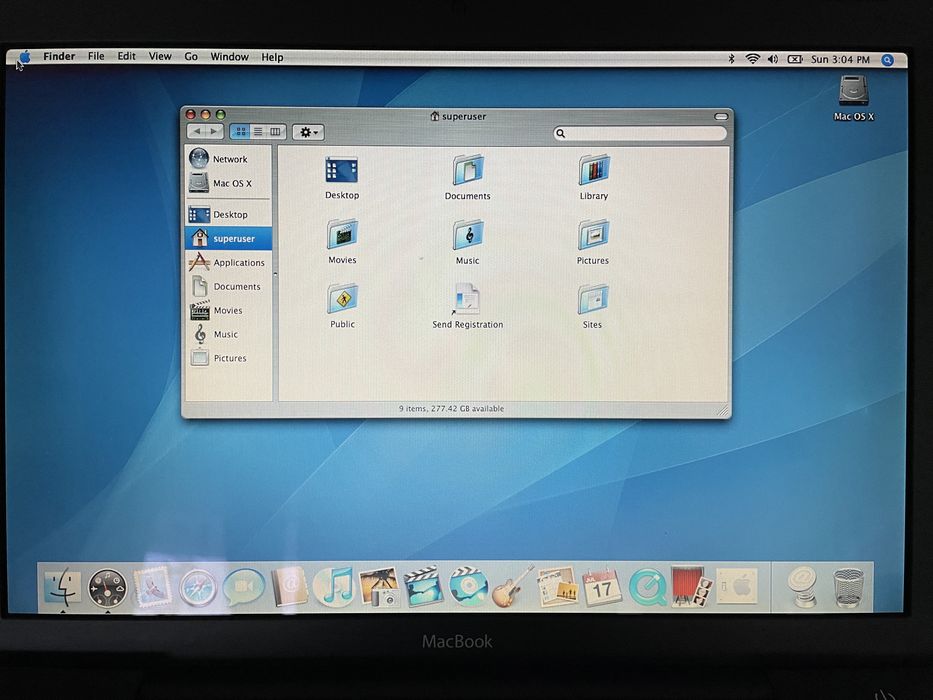Image resolution: width=933 pixels, height=700 pixels.
Task: Select the Sites folder icon
Action: pyautogui.click(x=593, y=299)
